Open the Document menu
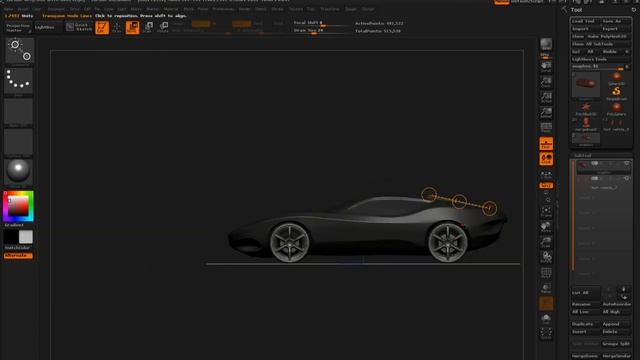This screenshot has height=360, width=640. pos(56,9)
